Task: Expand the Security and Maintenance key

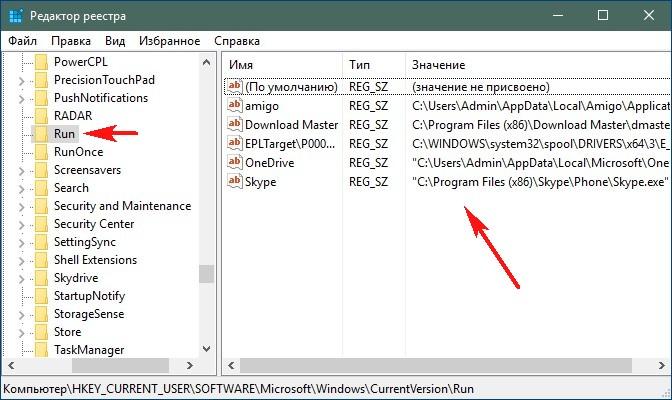Action: (x=21, y=207)
